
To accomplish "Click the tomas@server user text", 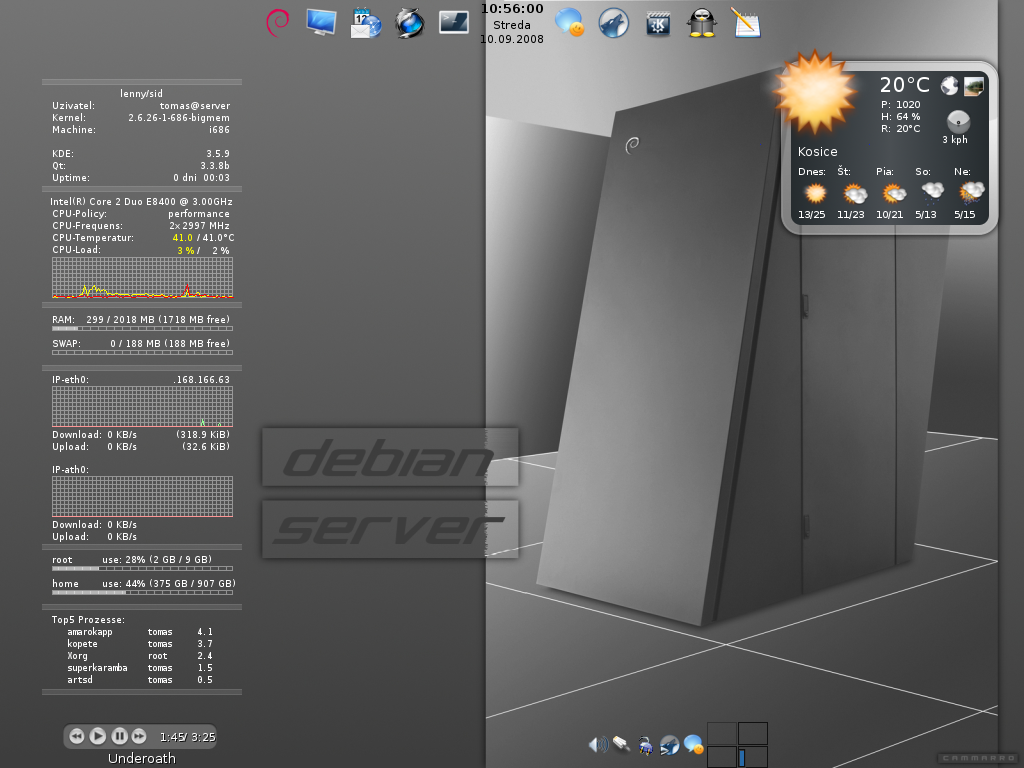I will click(195, 106).
